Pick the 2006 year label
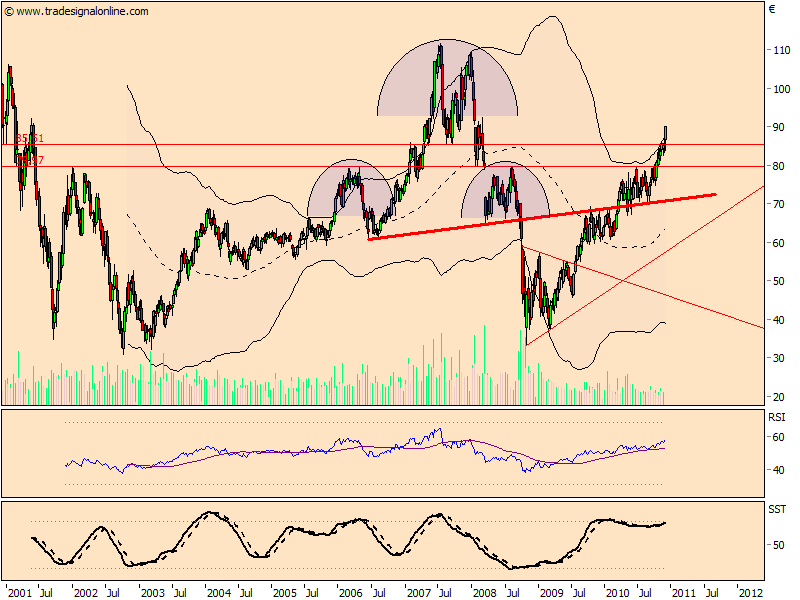This screenshot has height=600, width=800. click(351, 593)
